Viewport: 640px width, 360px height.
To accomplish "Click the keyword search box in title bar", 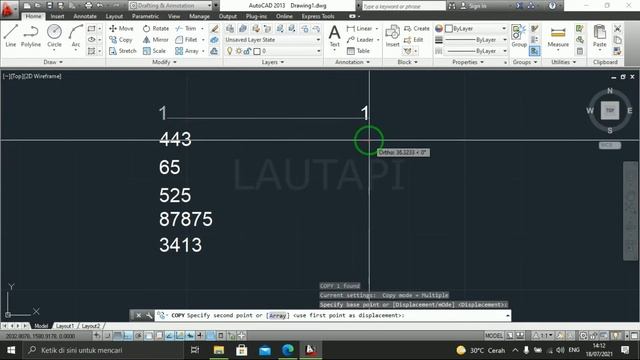I will [403, 6].
